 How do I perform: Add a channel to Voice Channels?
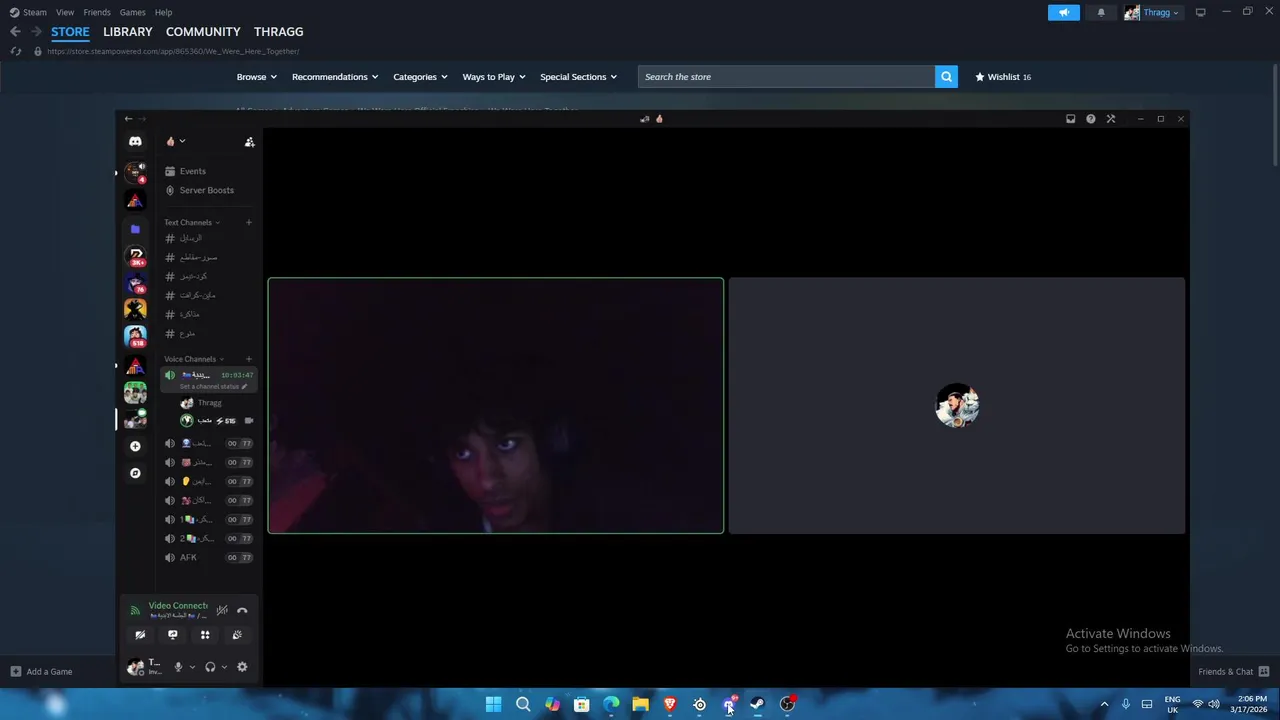point(248,359)
